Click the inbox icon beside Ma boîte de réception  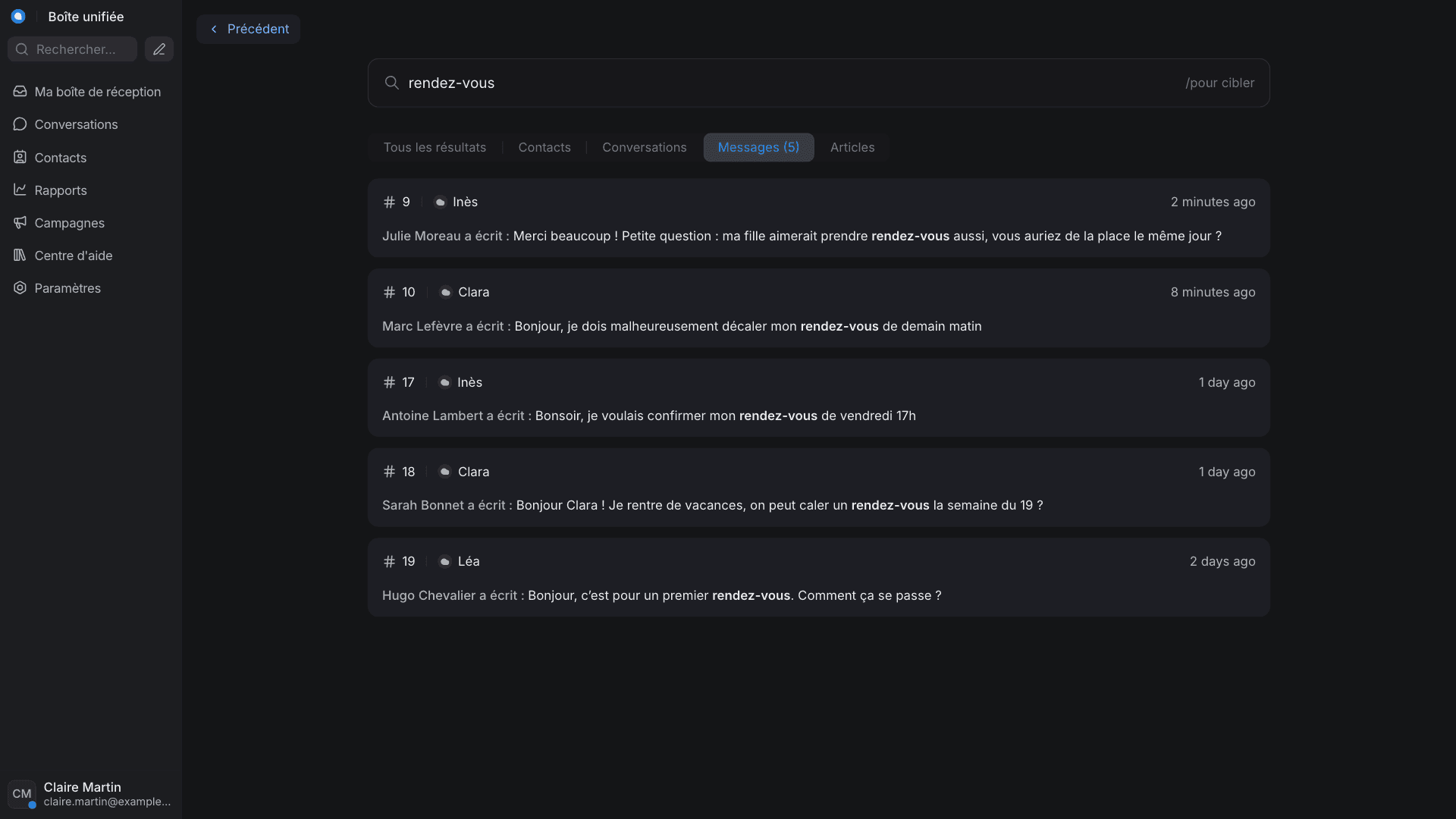20,92
